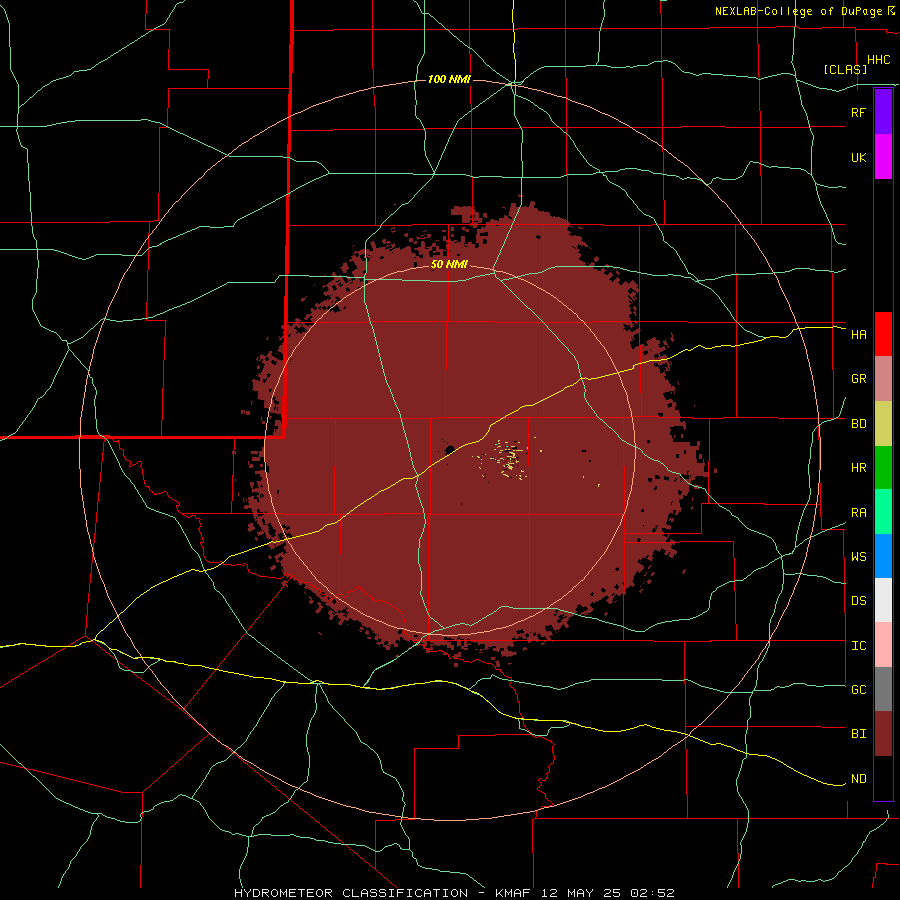Click the magenta UK legend color swatch
Viewport: 900px width, 900px height.
883,157
